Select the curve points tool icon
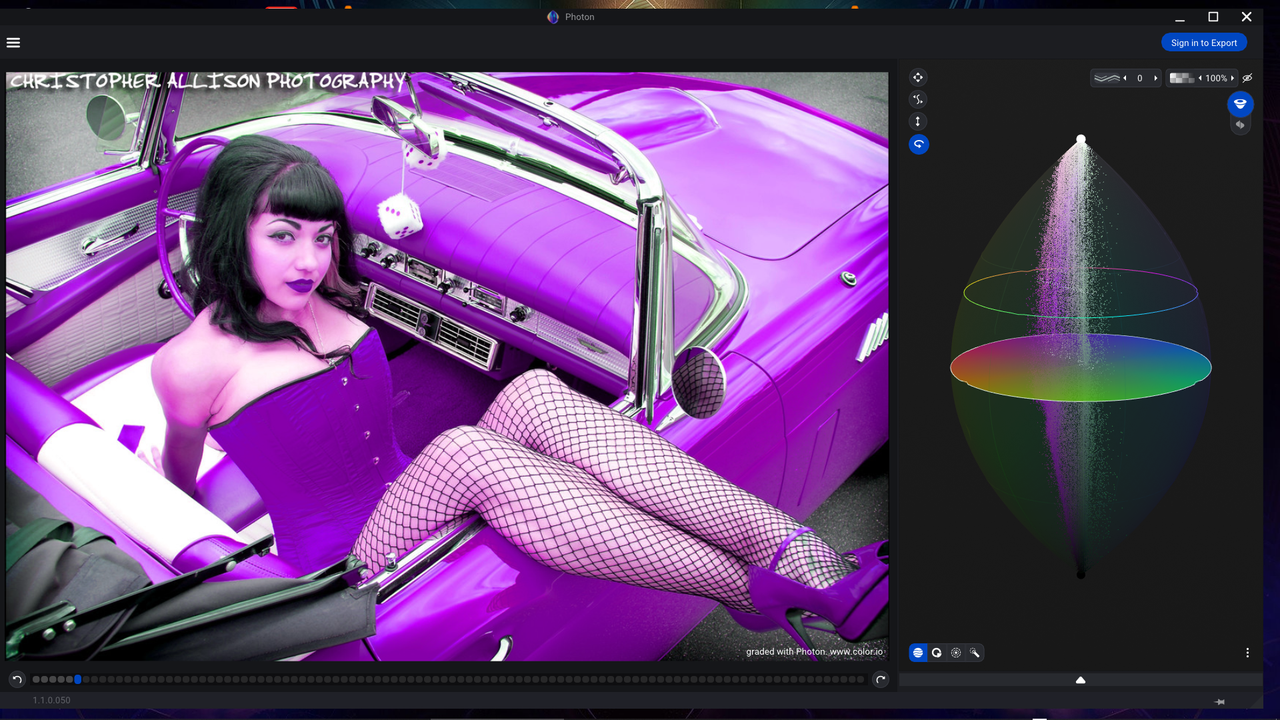 pyautogui.click(x=918, y=99)
